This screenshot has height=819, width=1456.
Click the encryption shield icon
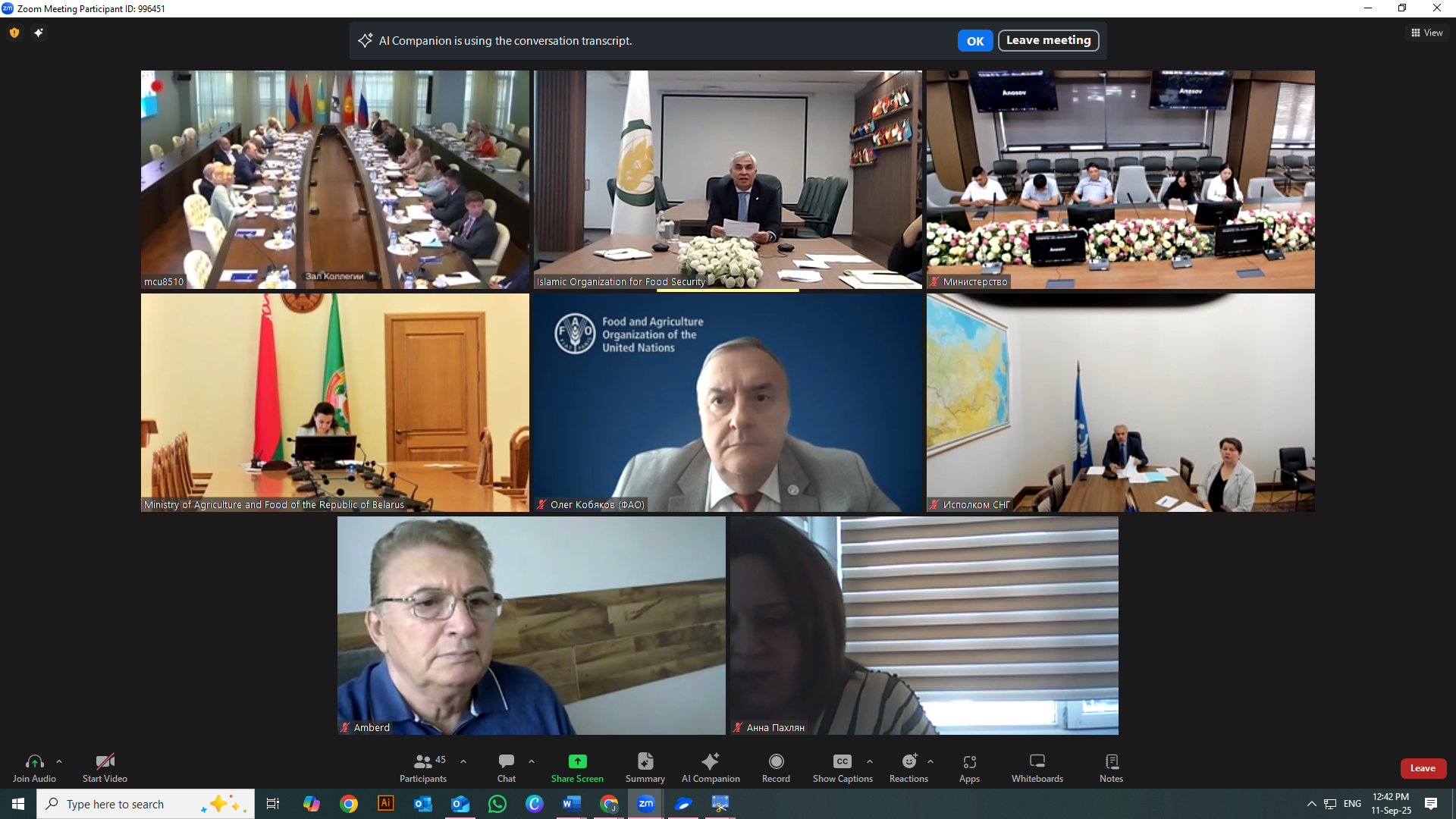coord(14,33)
